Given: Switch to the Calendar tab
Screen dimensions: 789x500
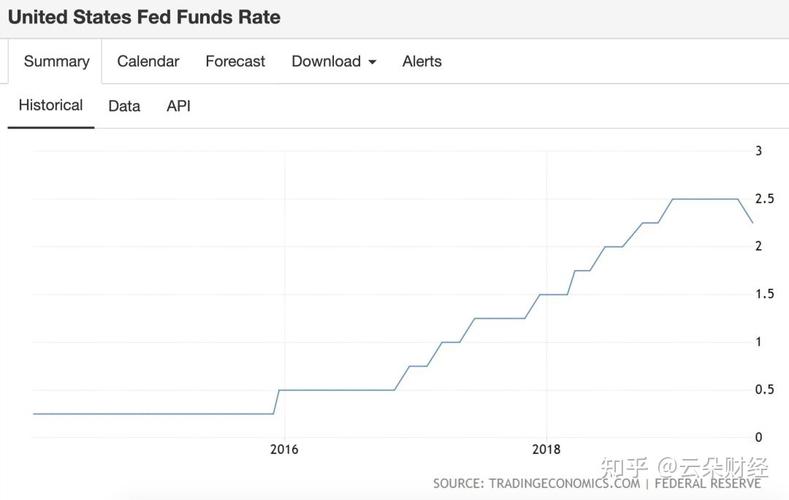Looking at the screenshot, I should point(148,61).
